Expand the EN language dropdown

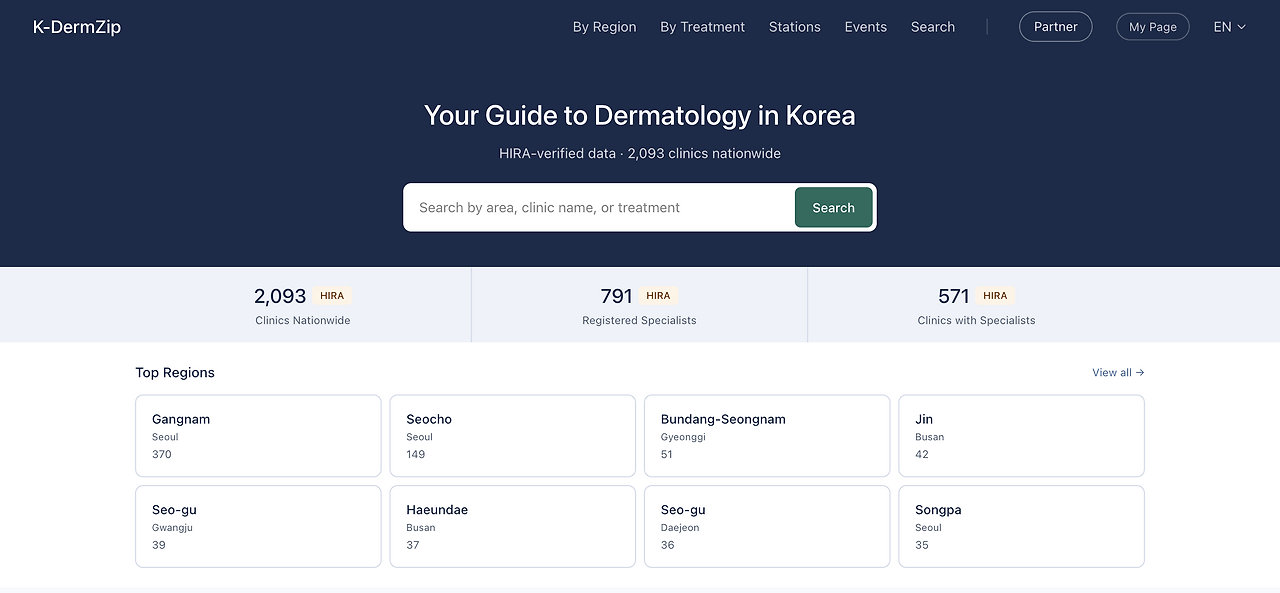point(1229,27)
